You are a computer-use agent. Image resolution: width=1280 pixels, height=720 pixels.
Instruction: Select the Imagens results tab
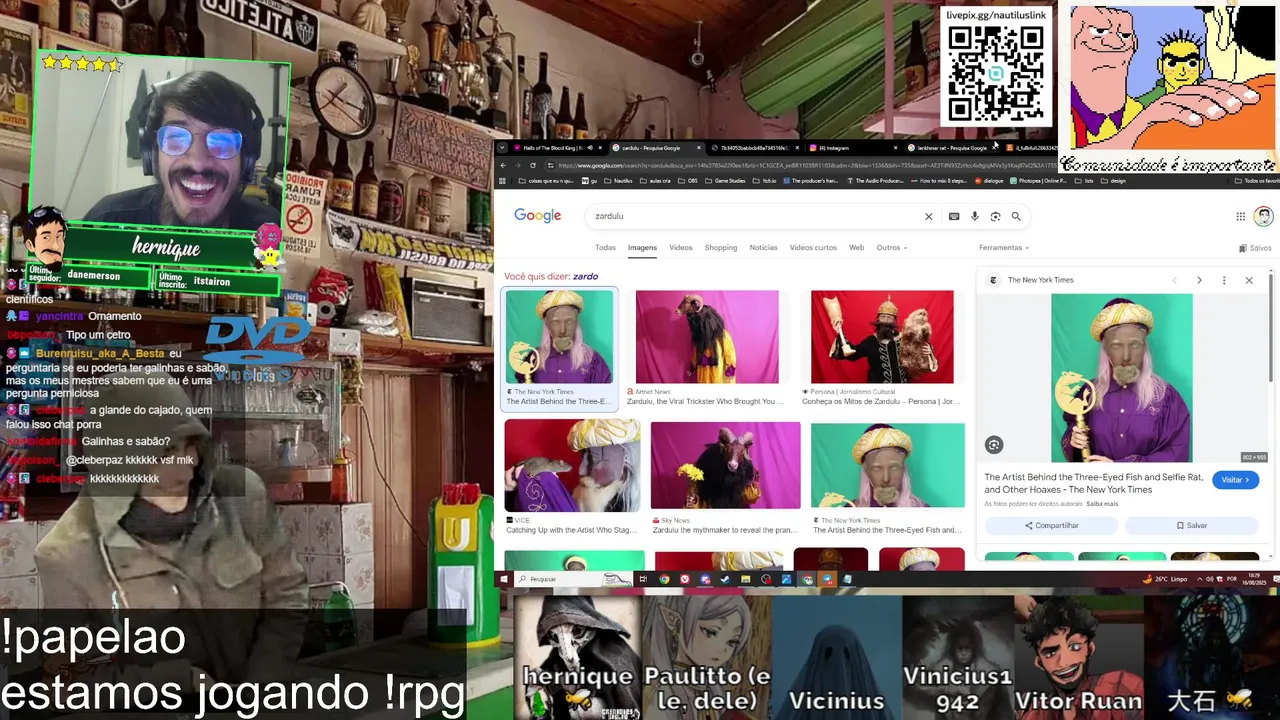click(x=642, y=248)
